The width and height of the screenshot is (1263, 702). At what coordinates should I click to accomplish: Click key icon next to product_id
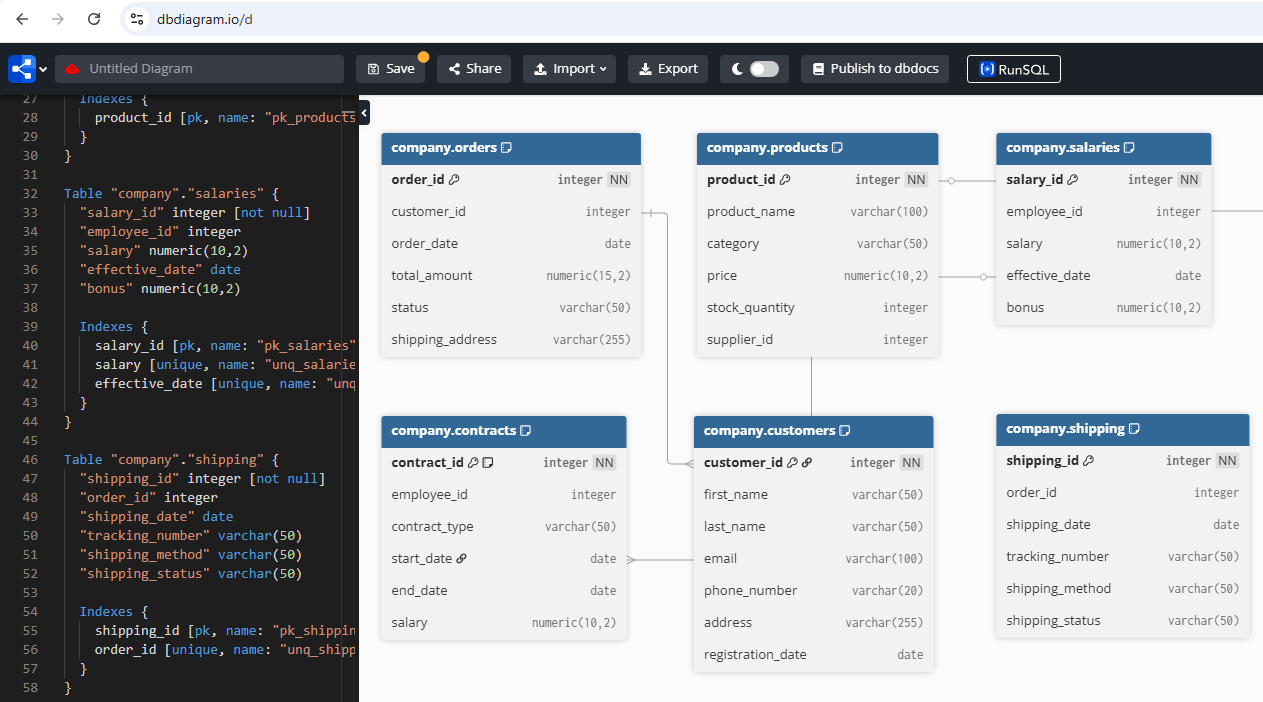785,180
